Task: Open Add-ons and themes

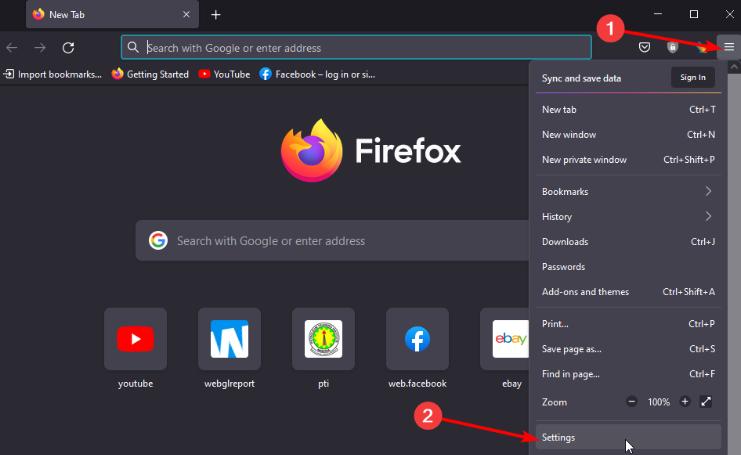Action: [x=628, y=292]
